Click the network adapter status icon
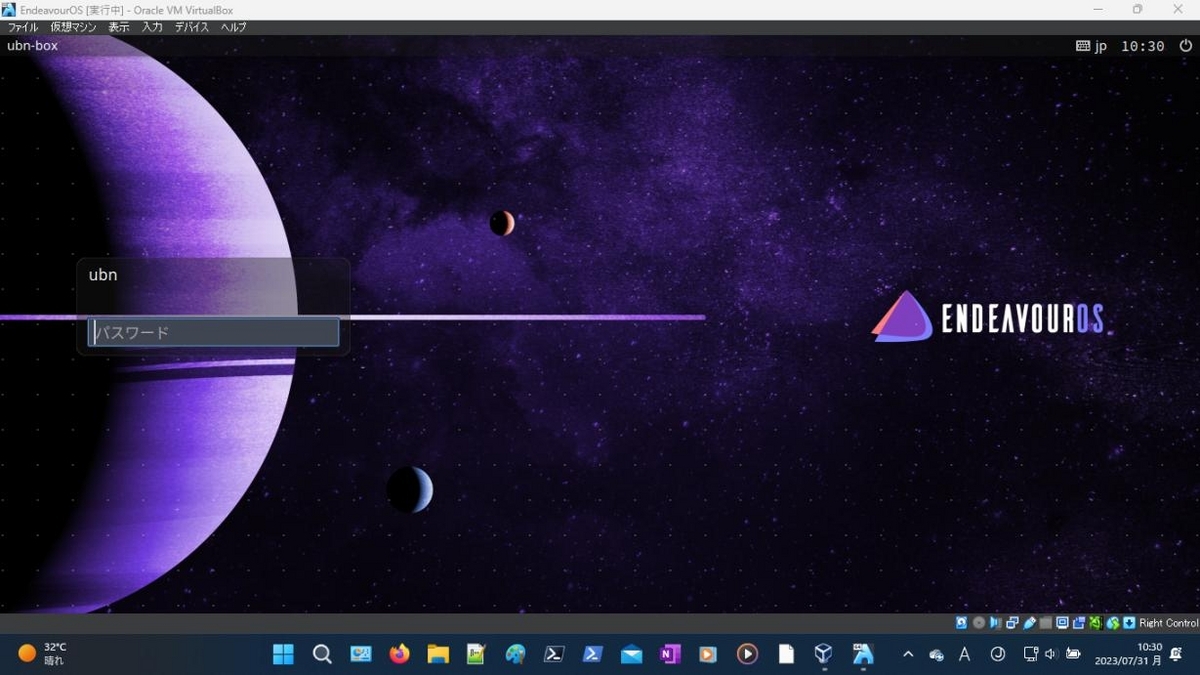 (1012, 622)
